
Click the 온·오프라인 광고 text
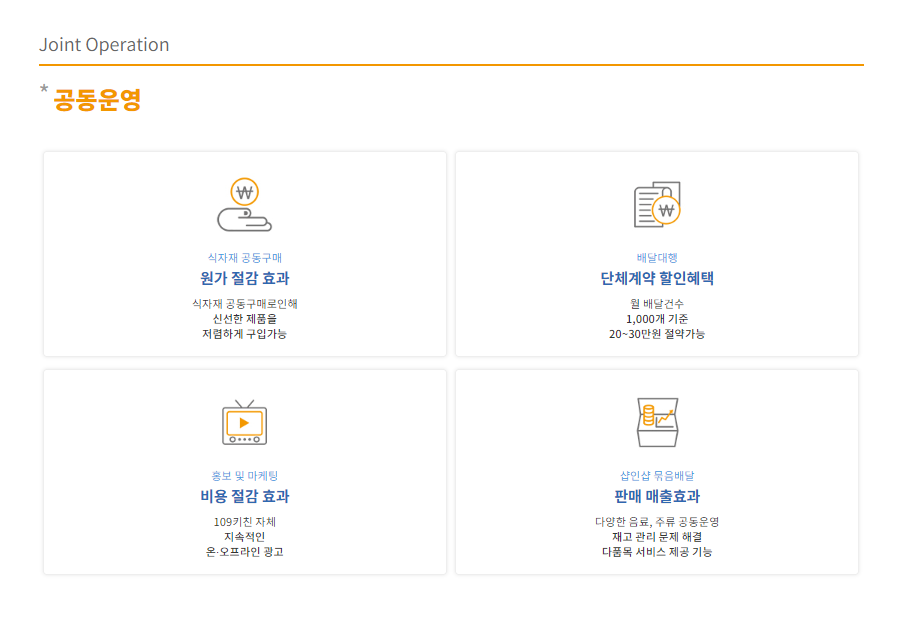click(245, 552)
